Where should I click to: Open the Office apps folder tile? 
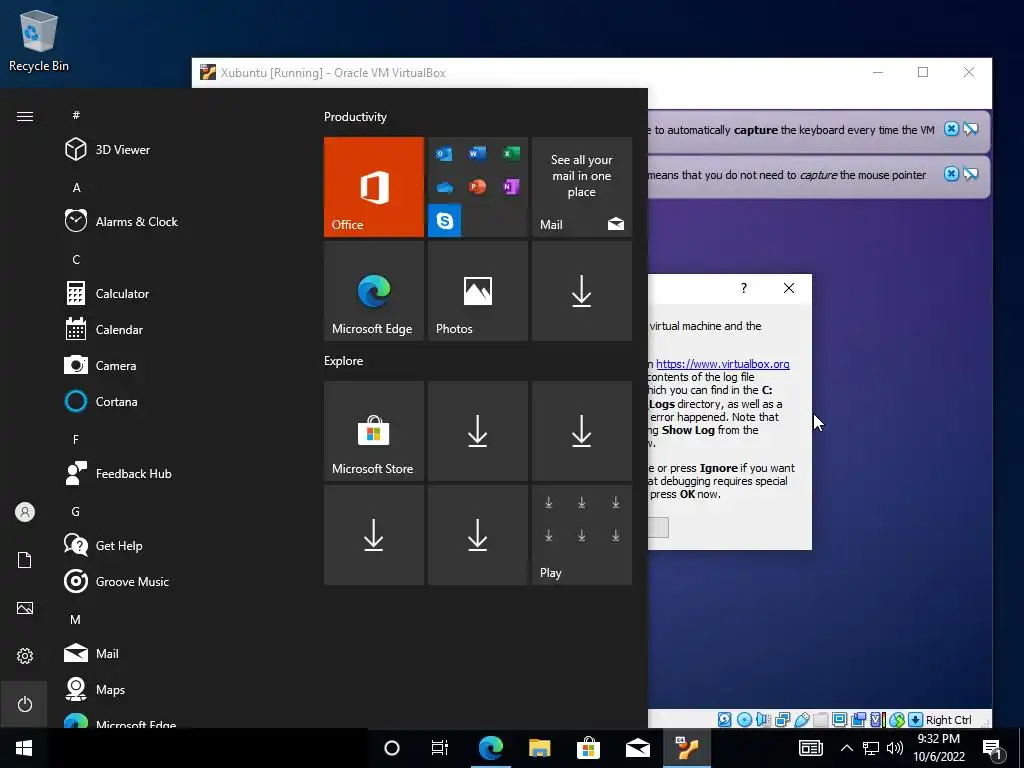[477, 187]
